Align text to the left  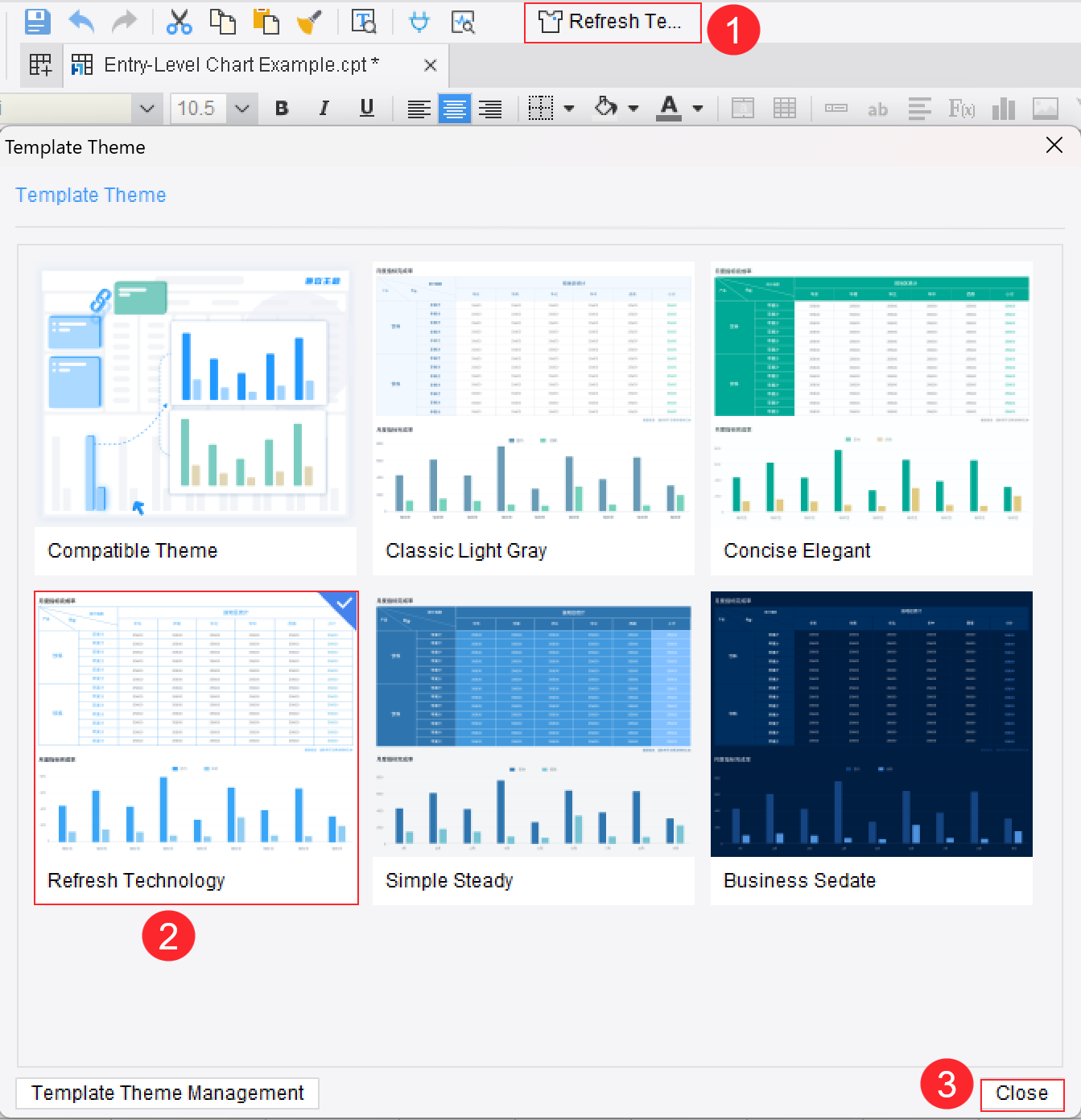(x=419, y=108)
